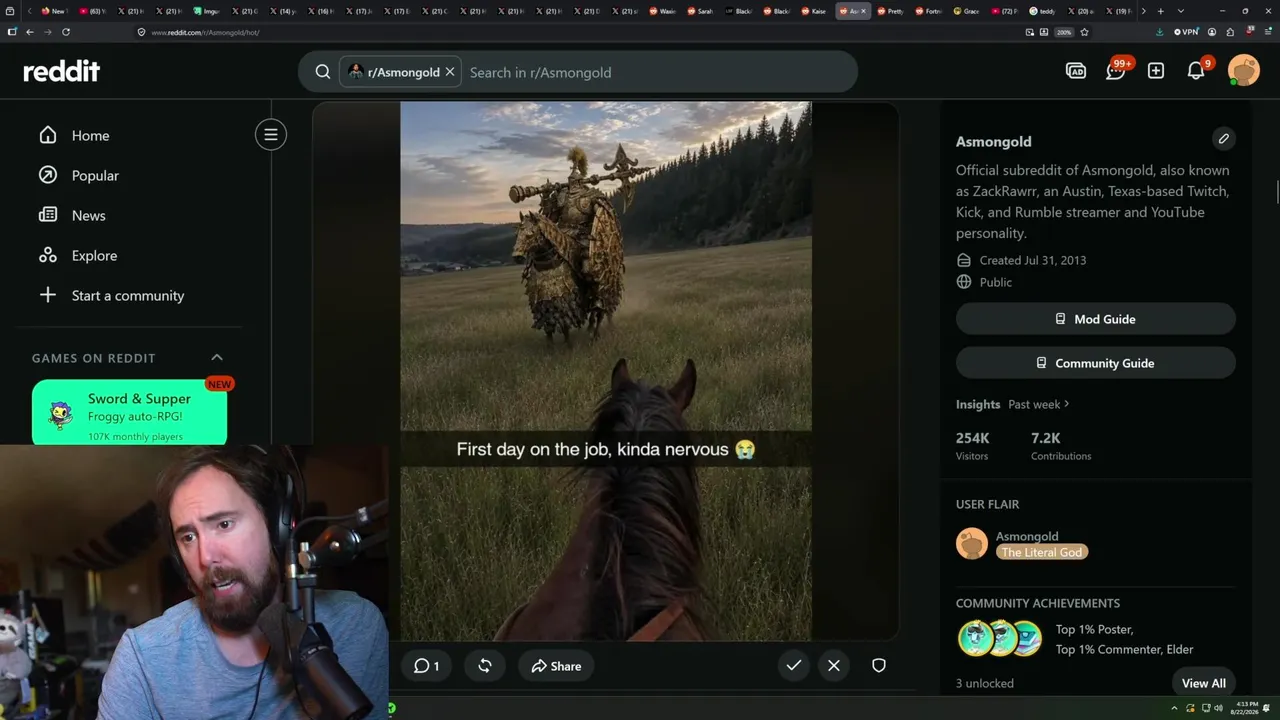Image resolution: width=1280 pixels, height=720 pixels.
Task: Open moderator shield actions on the post
Action: coord(879,666)
